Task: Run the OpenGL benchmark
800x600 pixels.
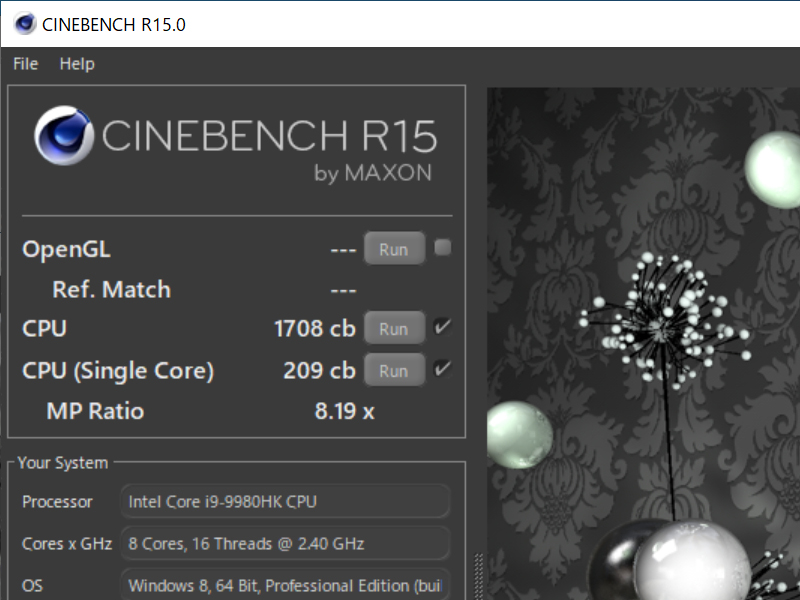Action: click(x=394, y=249)
